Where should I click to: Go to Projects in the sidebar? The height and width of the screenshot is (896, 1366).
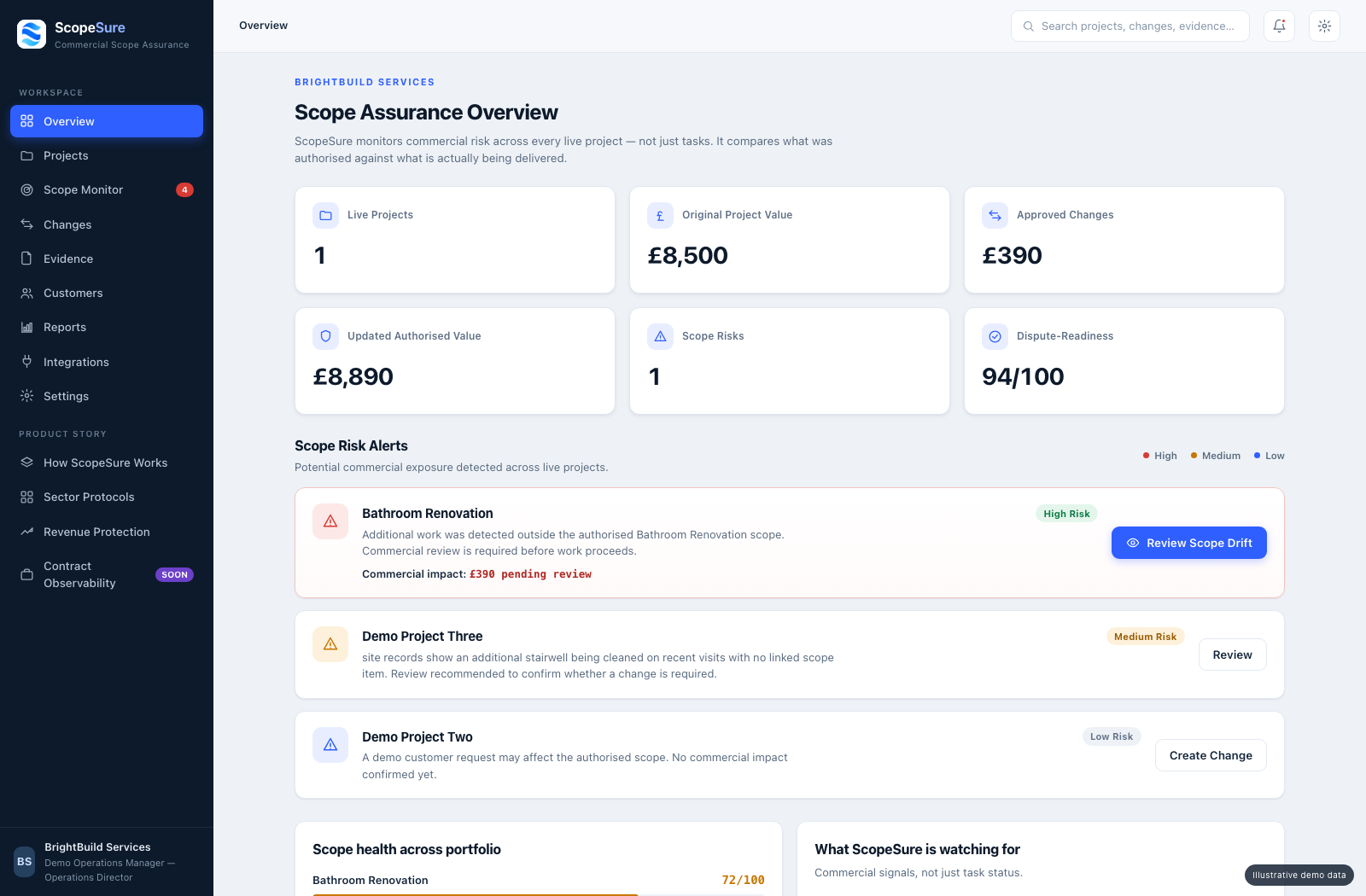coord(107,156)
